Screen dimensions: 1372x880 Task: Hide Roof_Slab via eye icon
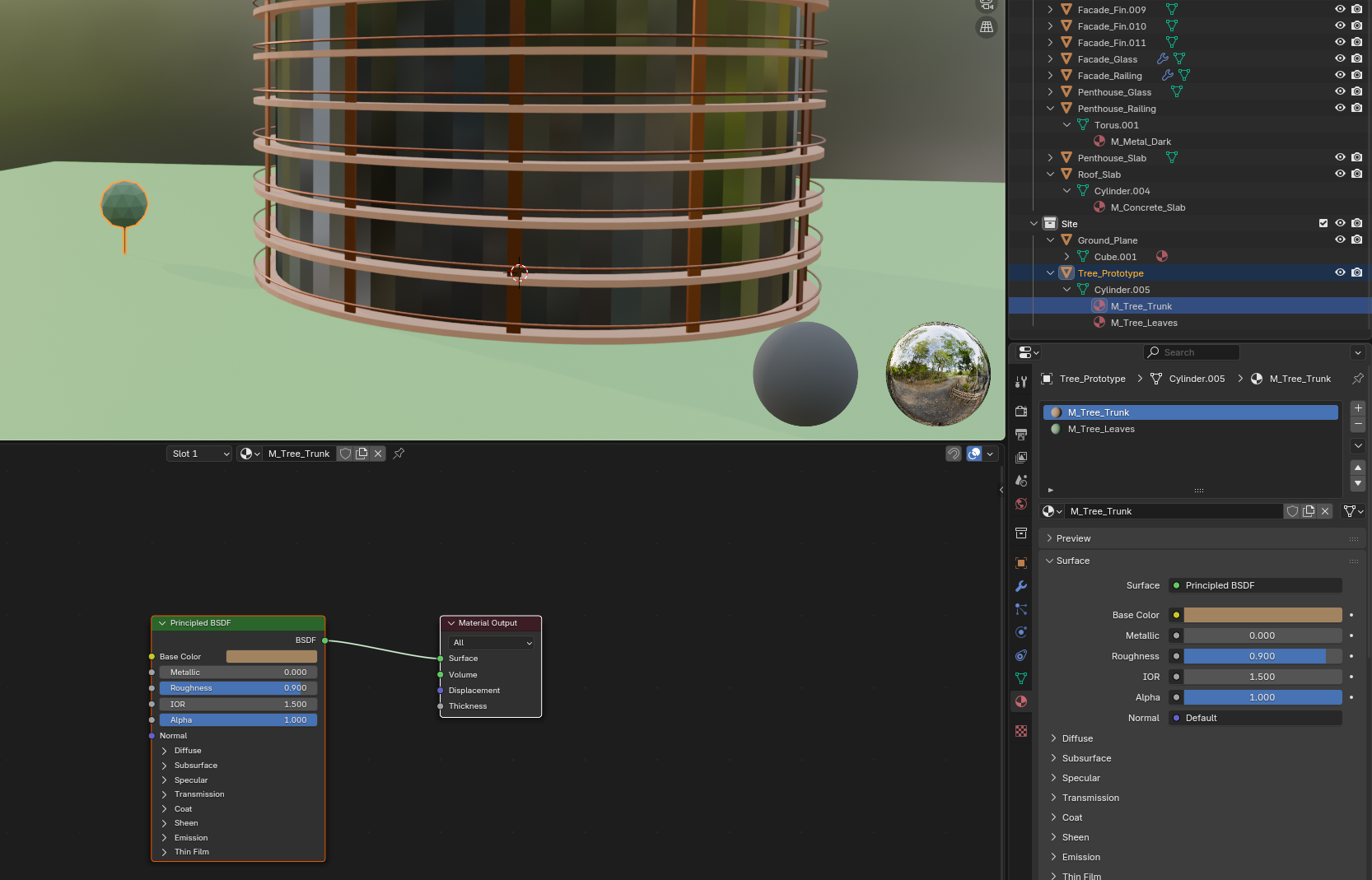tap(1340, 174)
